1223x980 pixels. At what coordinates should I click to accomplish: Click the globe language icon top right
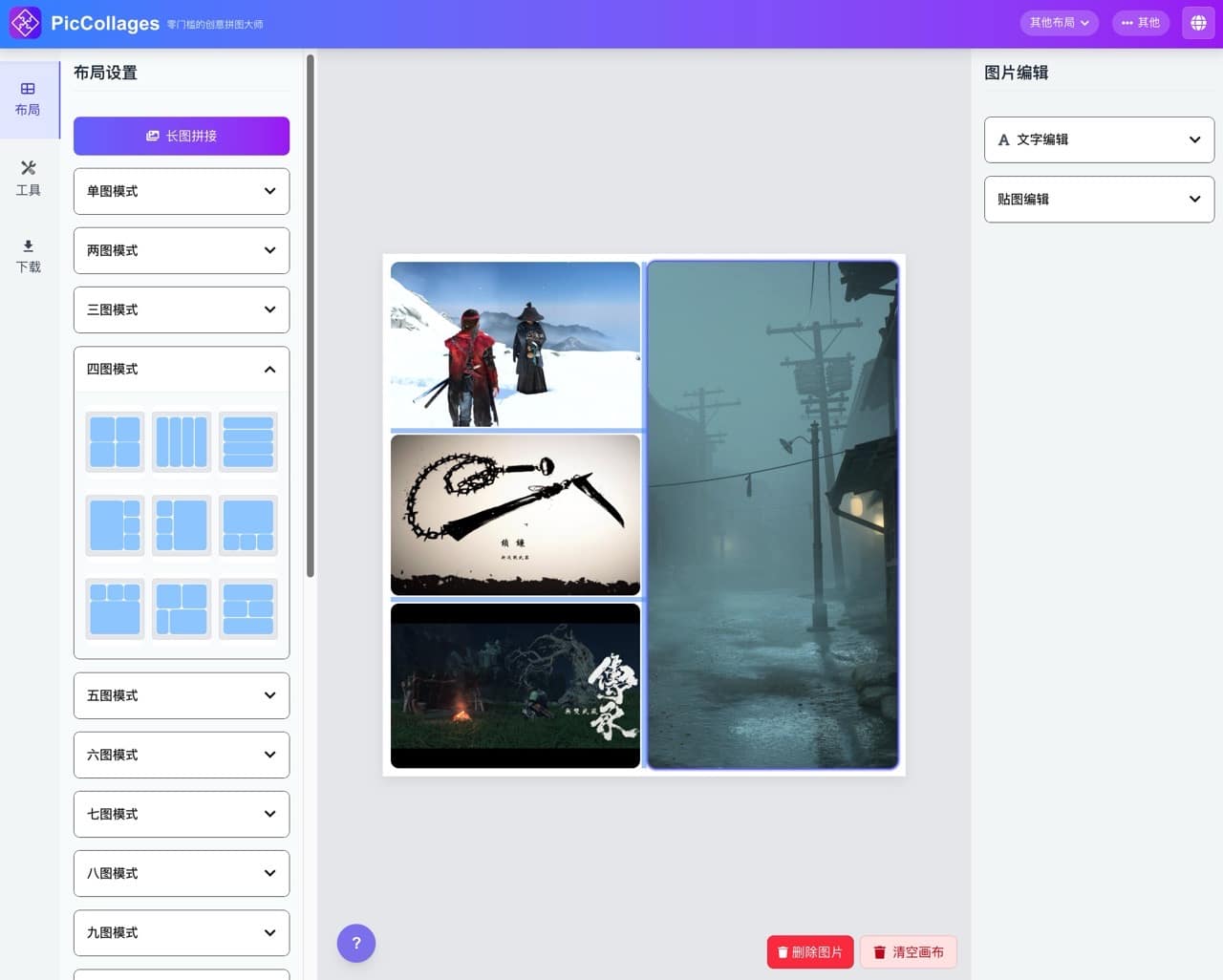[x=1197, y=22]
